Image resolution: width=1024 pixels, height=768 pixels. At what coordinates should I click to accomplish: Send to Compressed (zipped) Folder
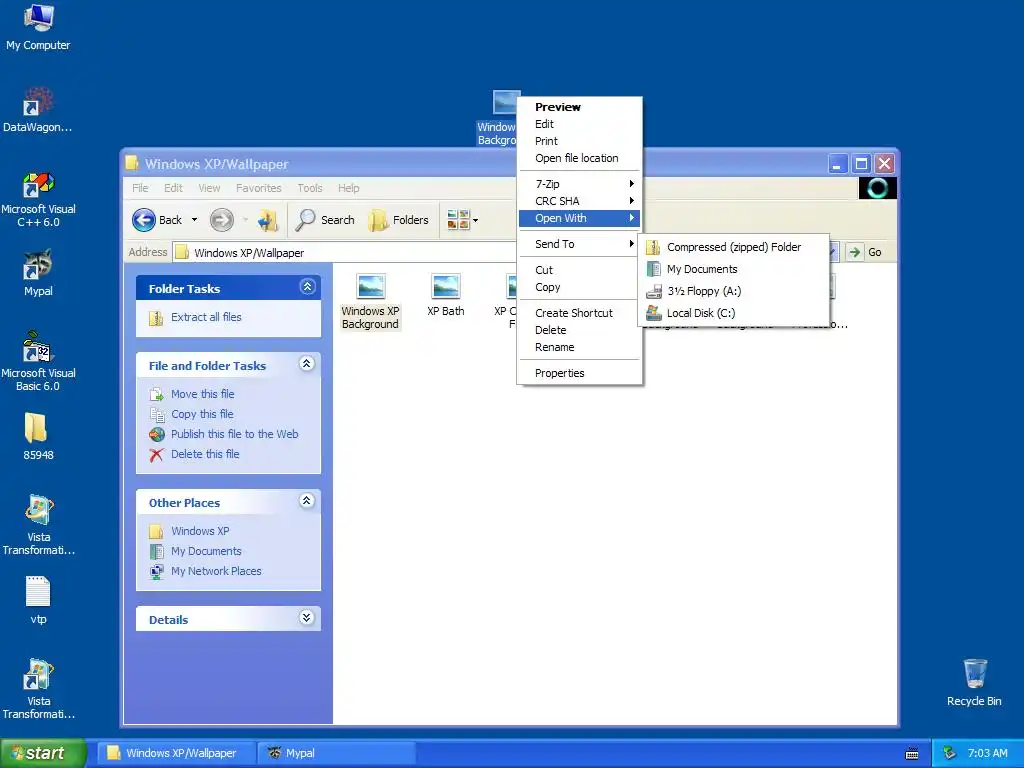point(733,247)
